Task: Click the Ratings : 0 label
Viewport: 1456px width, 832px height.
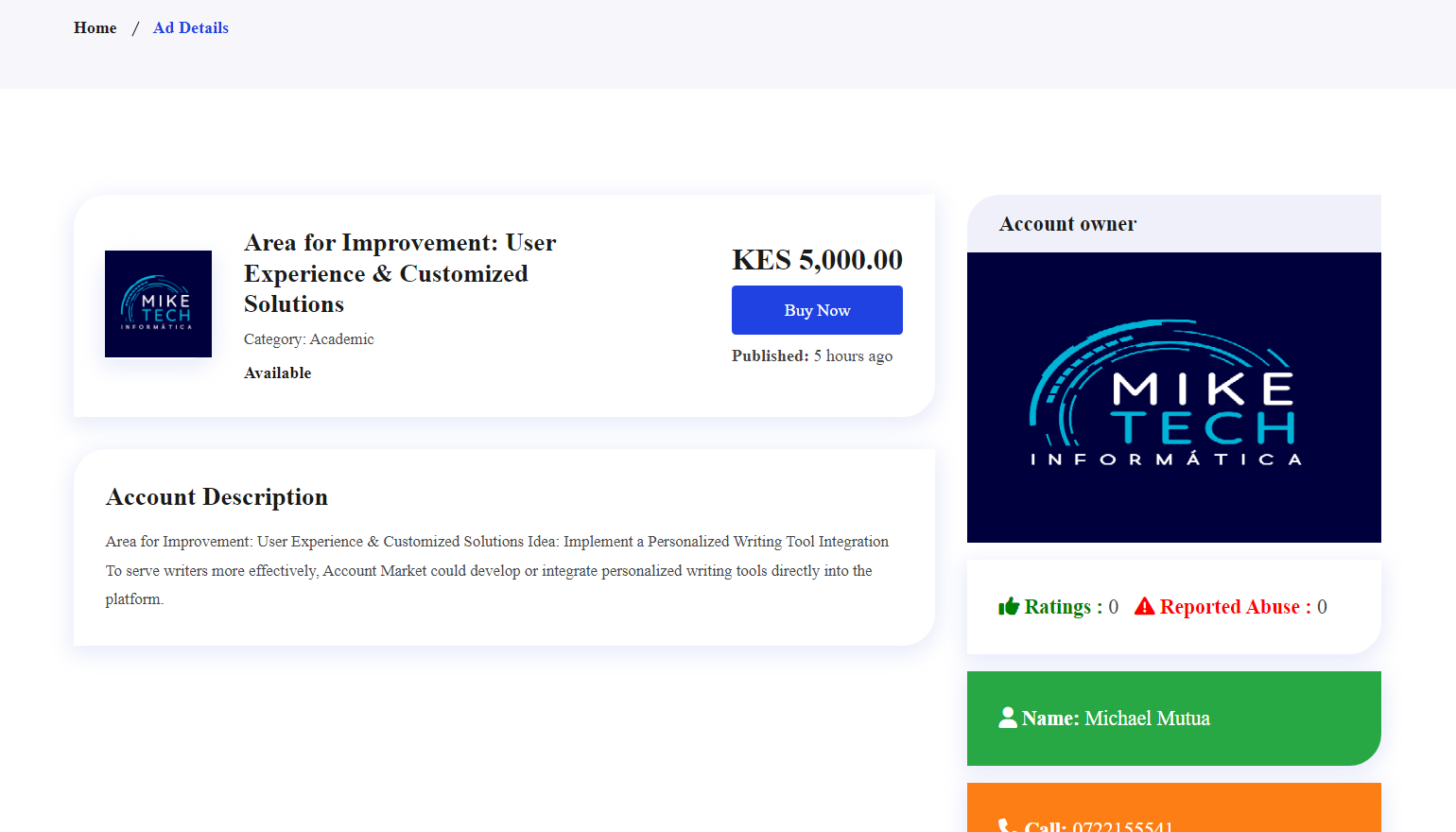Action: click(x=1071, y=607)
